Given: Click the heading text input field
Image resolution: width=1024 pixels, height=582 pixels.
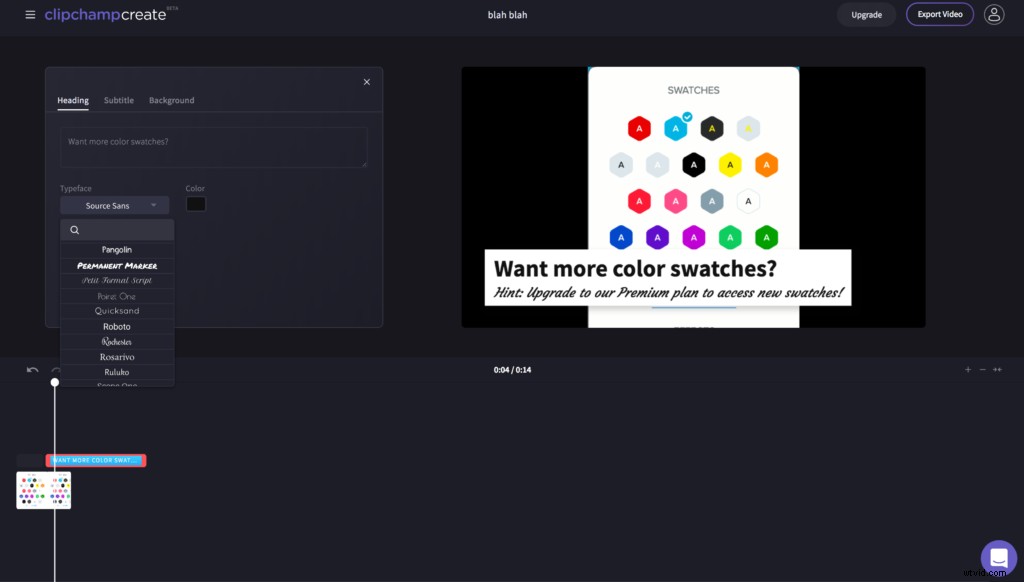Looking at the screenshot, I should 213,146.
